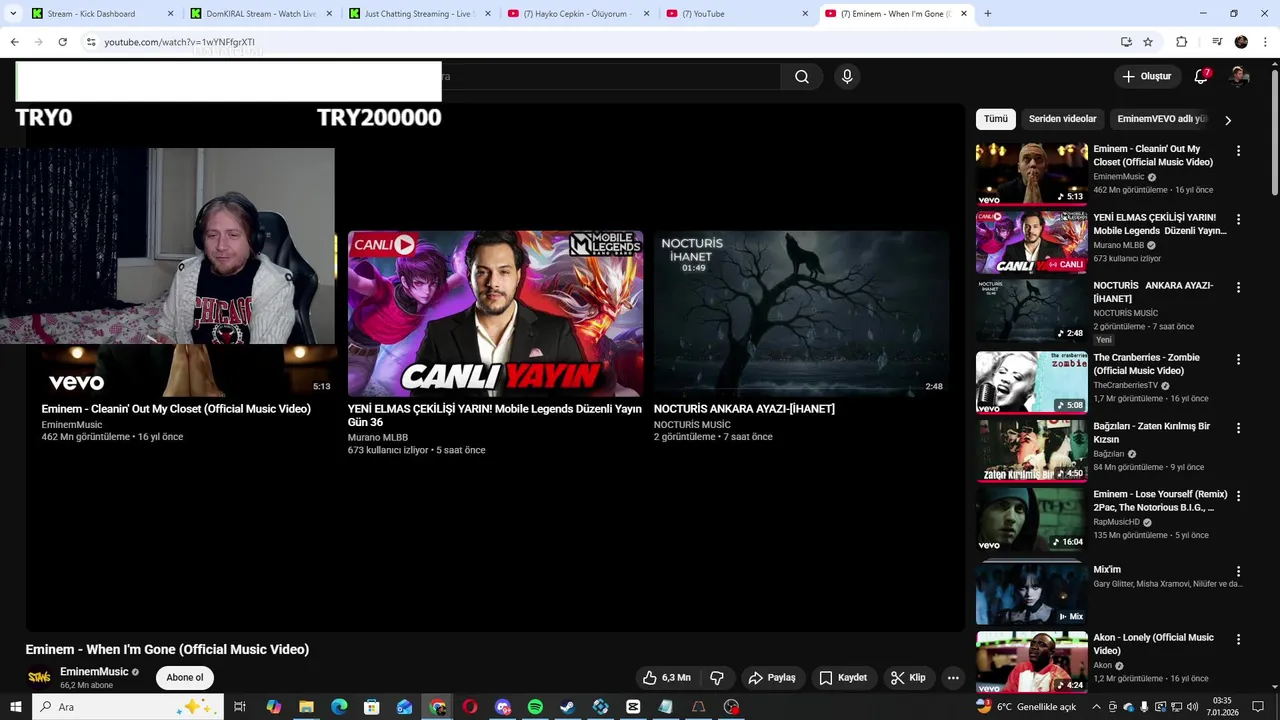Open the NOCTURİS İHANET end-screen wolf thumbnail
This screenshot has width=1280, height=720.
(801, 314)
